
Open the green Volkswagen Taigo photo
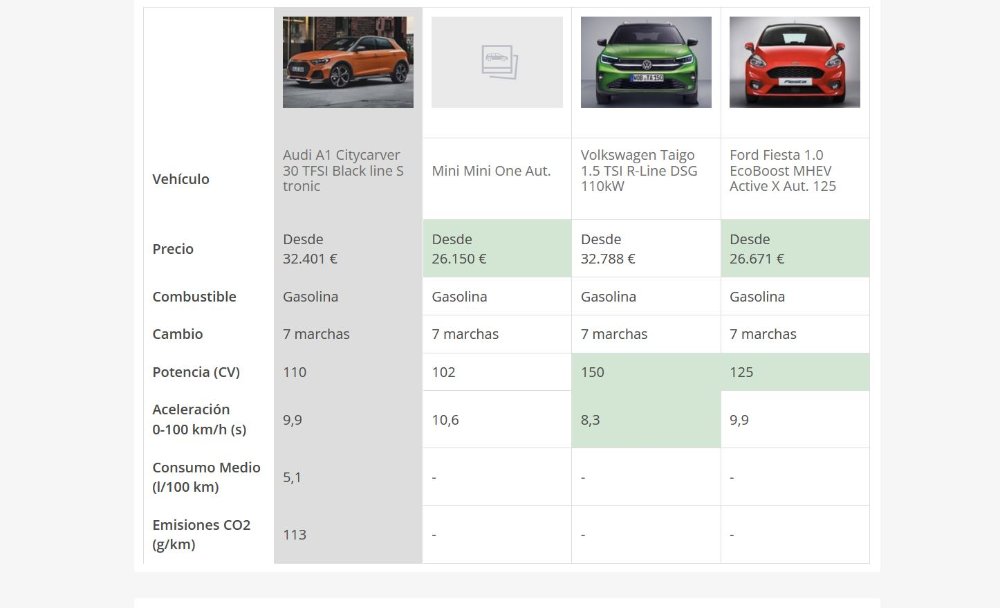point(646,62)
